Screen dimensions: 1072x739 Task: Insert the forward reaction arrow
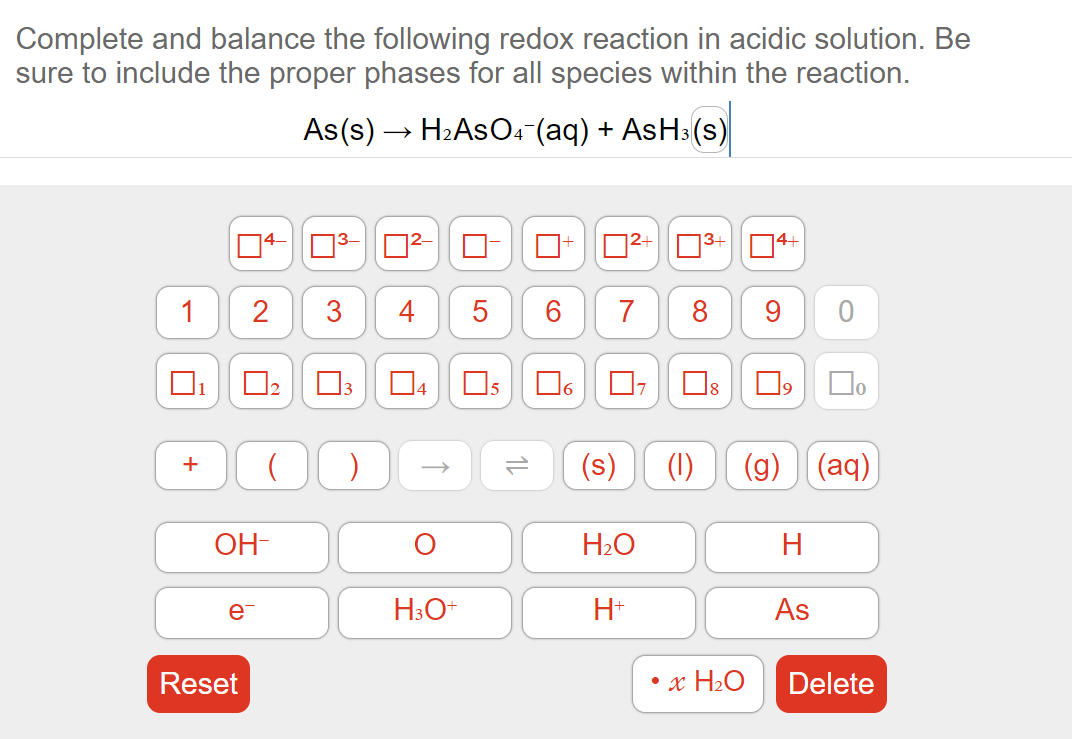pyautogui.click(x=434, y=464)
